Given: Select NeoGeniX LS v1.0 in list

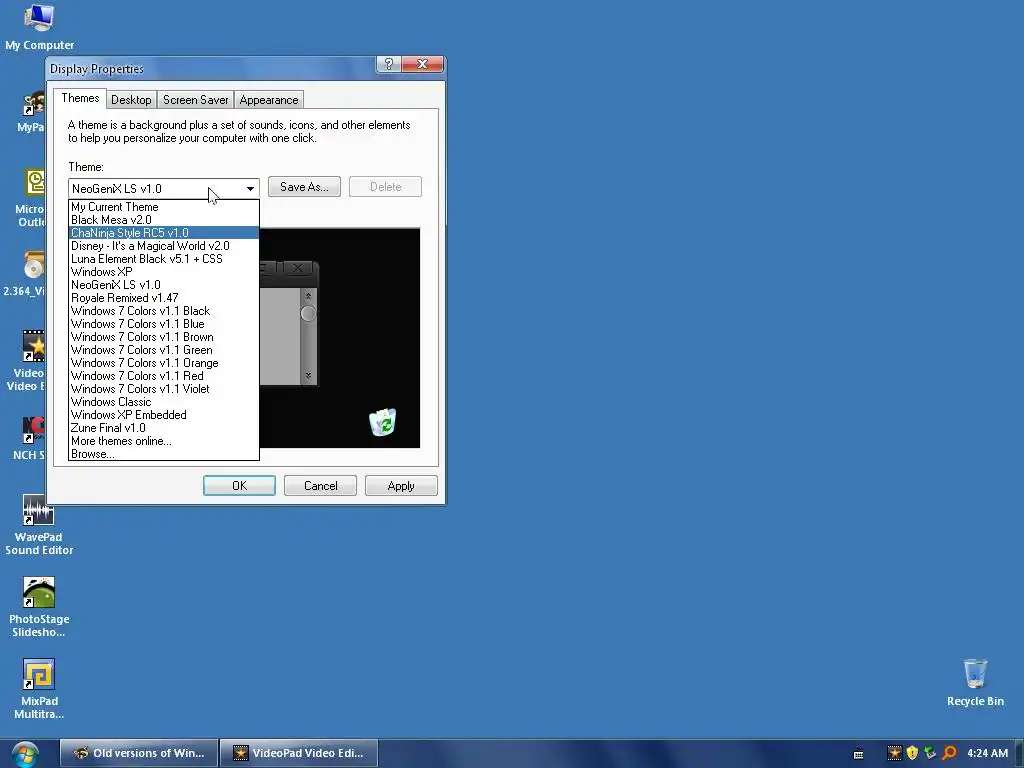Looking at the screenshot, I should 164,285.
